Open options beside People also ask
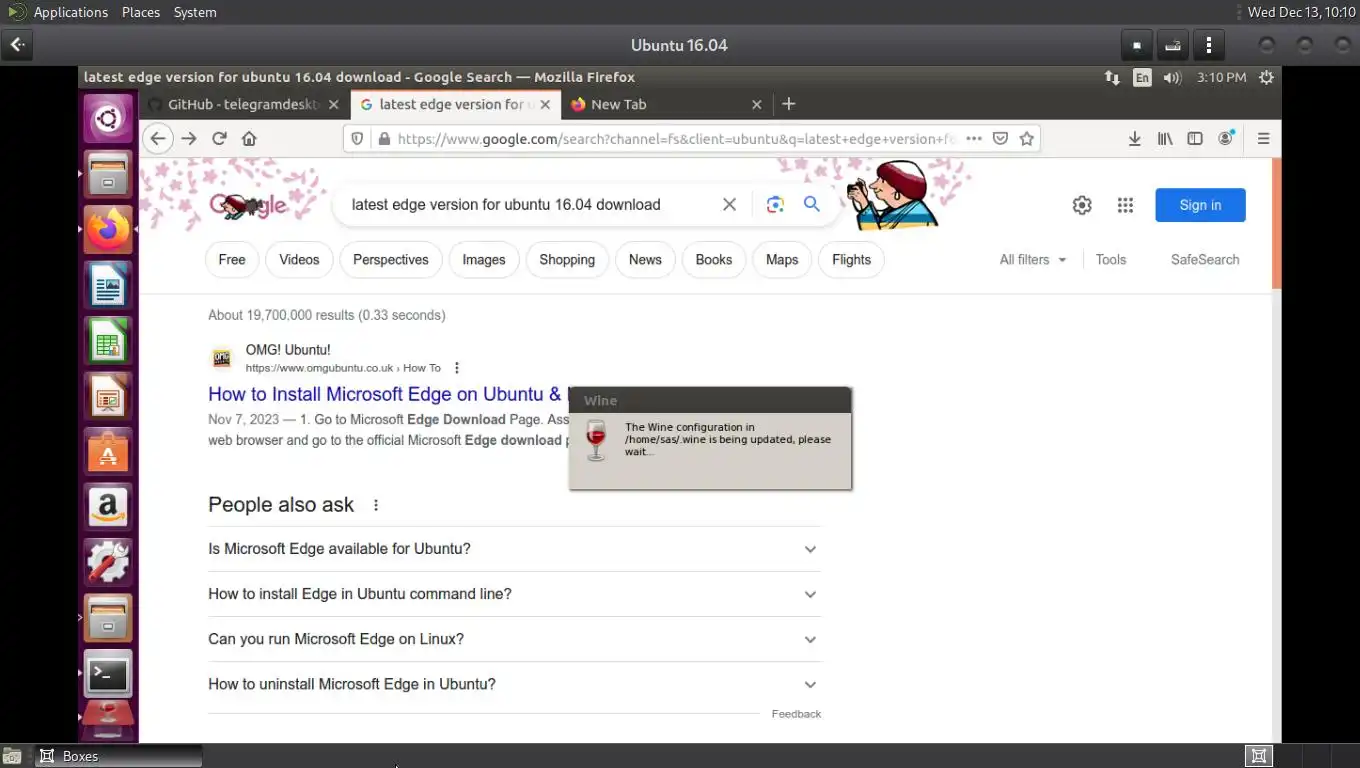The width and height of the screenshot is (1360, 768). pyautogui.click(x=376, y=505)
